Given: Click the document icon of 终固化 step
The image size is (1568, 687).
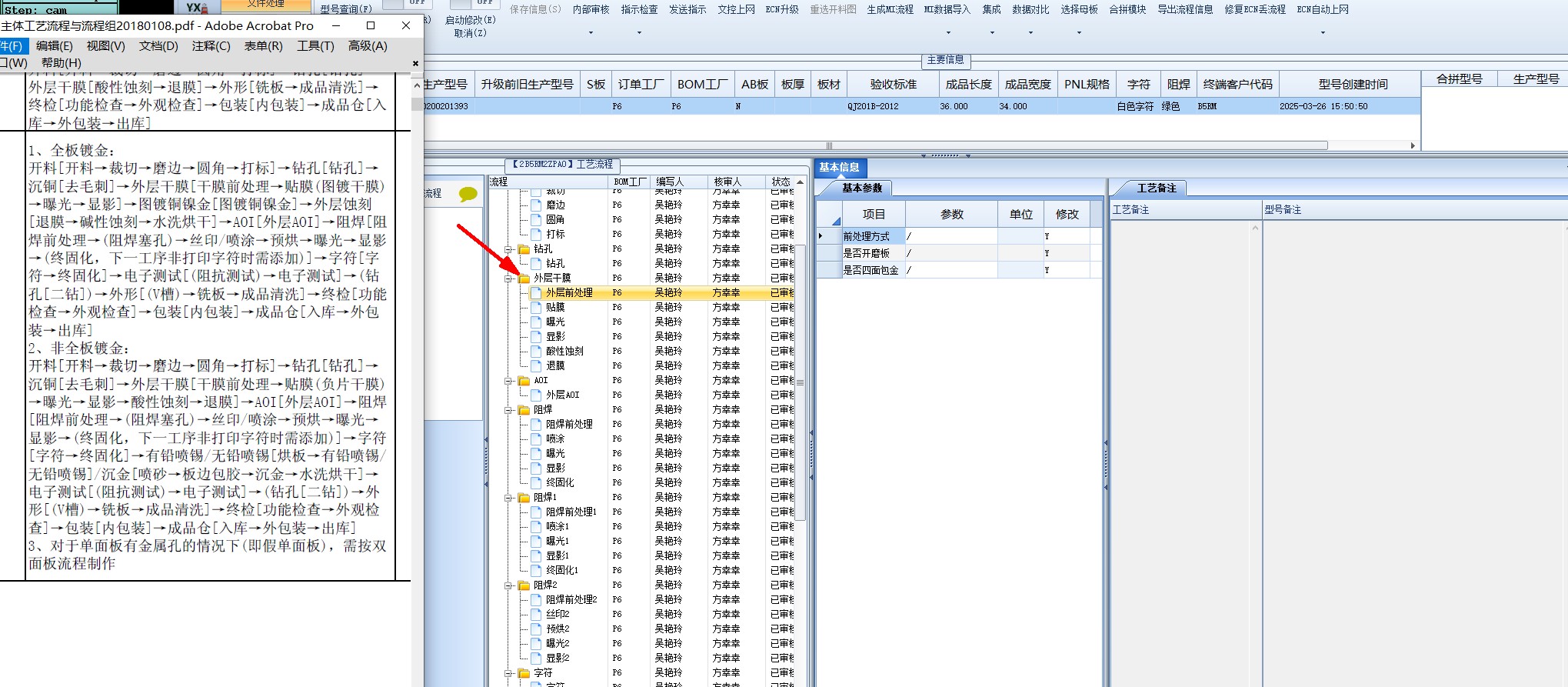Looking at the screenshot, I should 536,482.
